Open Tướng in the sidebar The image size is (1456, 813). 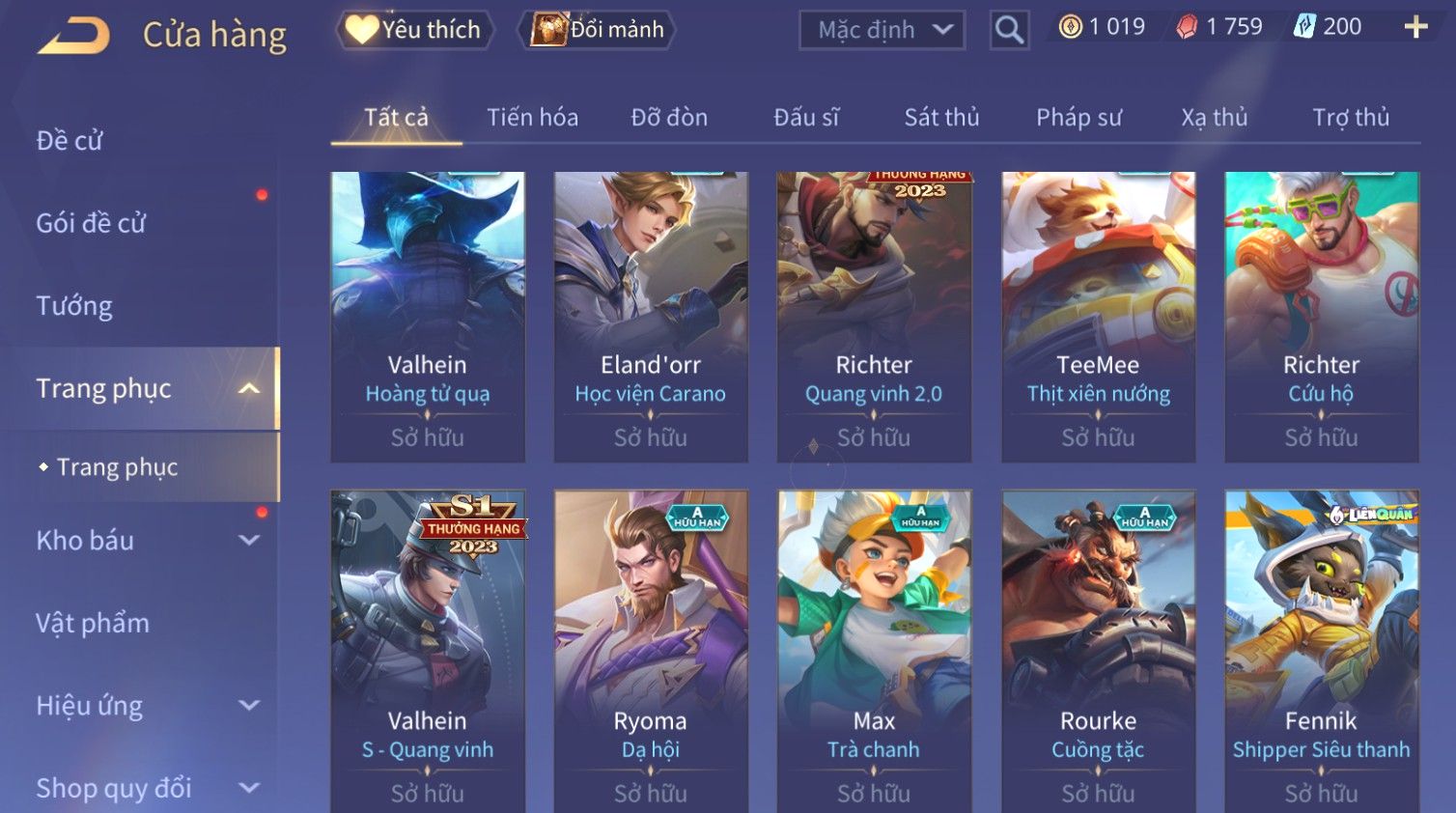(x=74, y=306)
